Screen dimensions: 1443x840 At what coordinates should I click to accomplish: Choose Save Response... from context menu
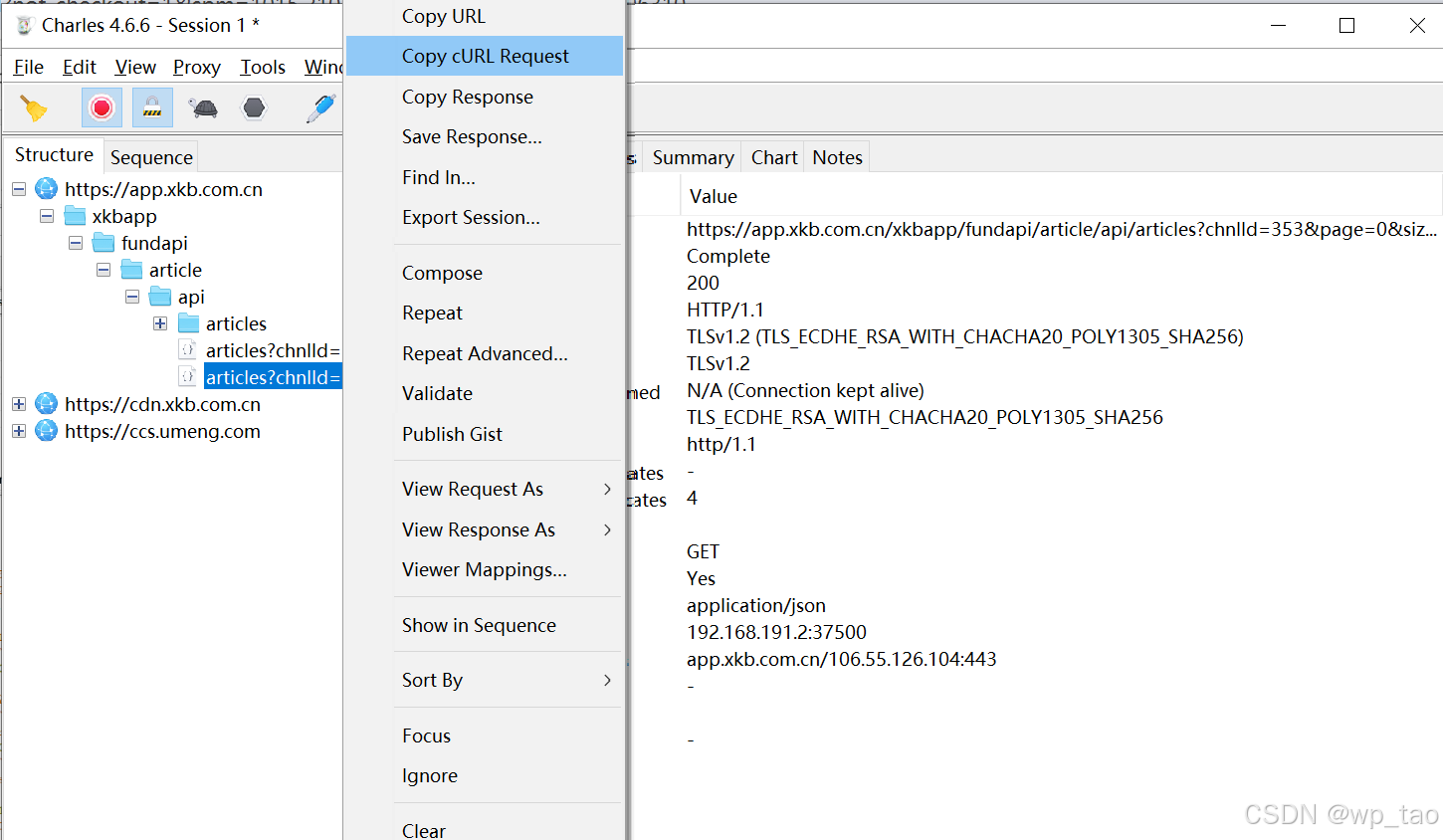click(485, 136)
